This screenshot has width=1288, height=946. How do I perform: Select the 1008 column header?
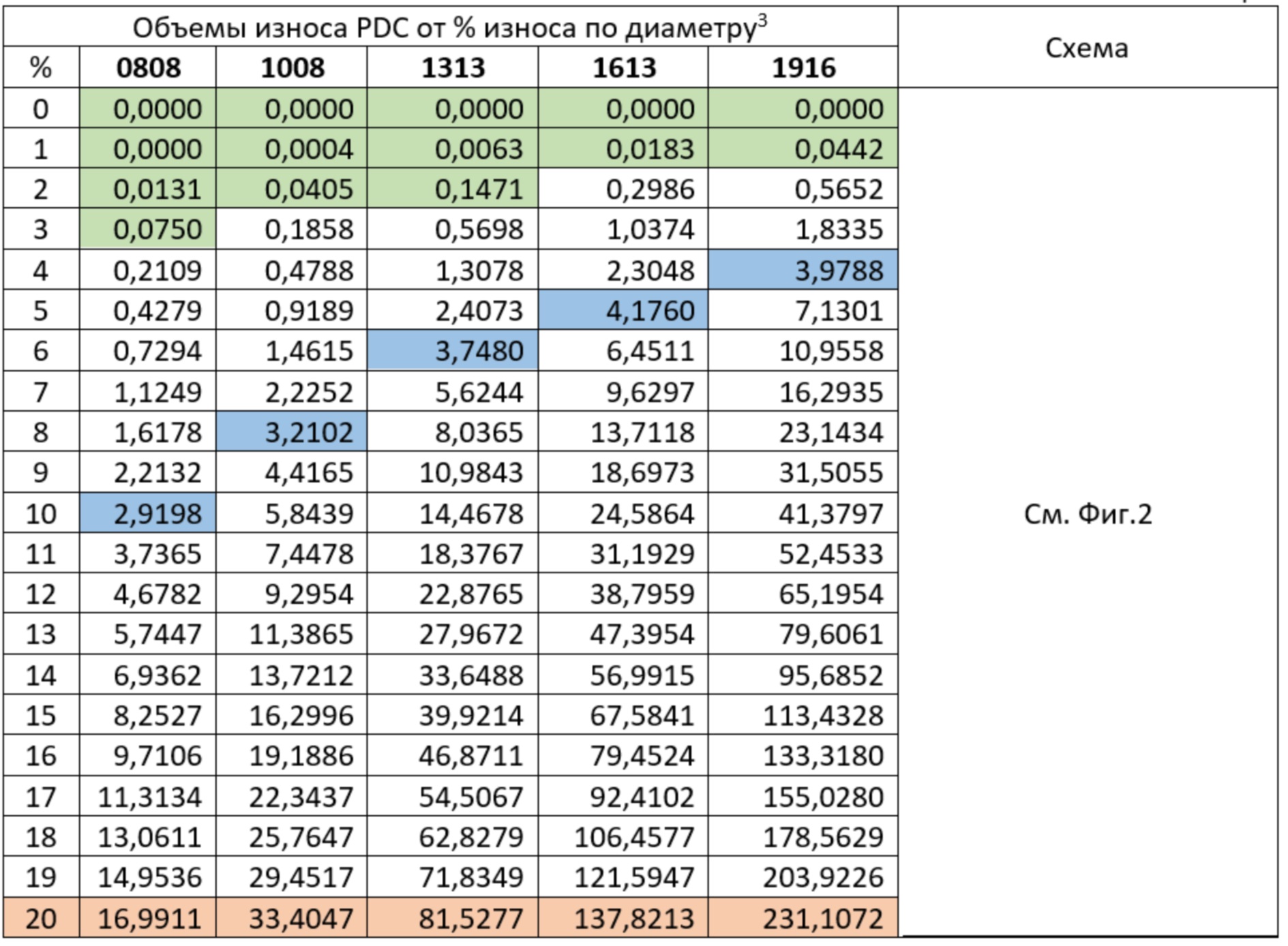coord(293,67)
